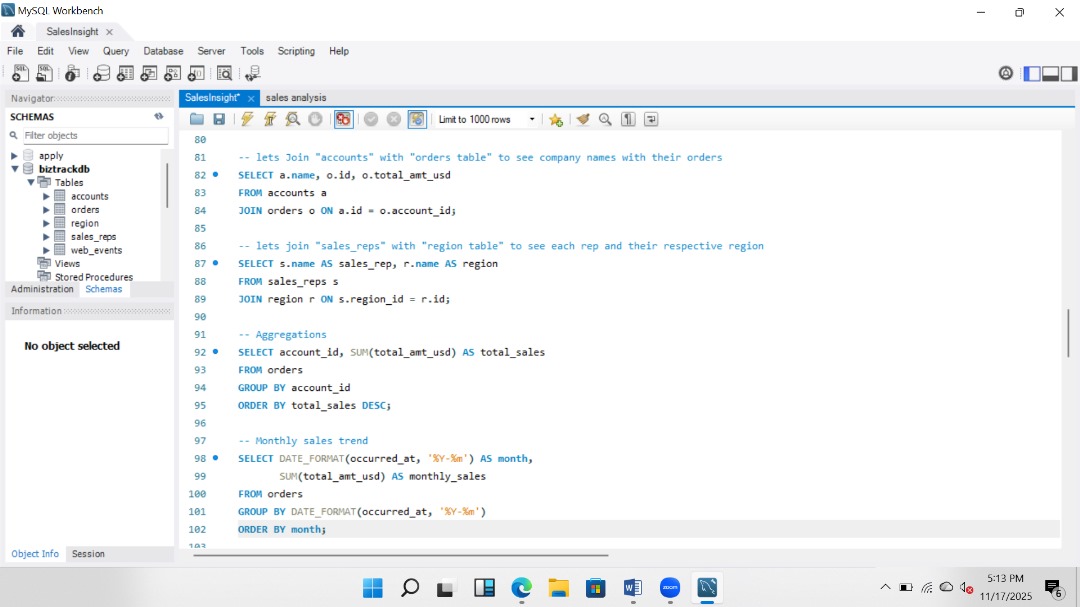Image resolution: width=1080 pixels, height=607 pixels.
Task: Reconnect to DBMS icon
Action: 252,73
